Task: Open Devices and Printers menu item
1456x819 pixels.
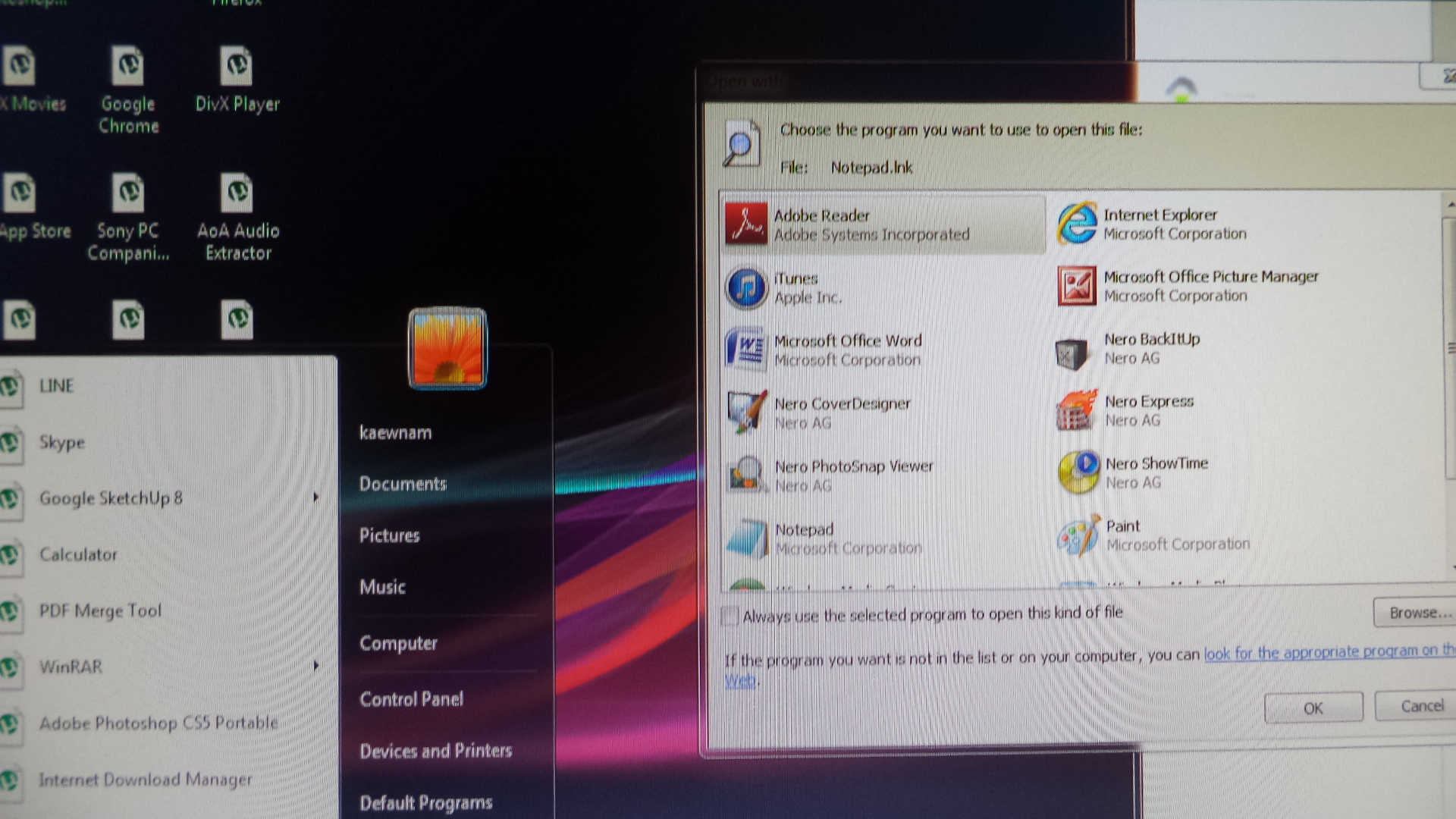Action: click(435, 751)
